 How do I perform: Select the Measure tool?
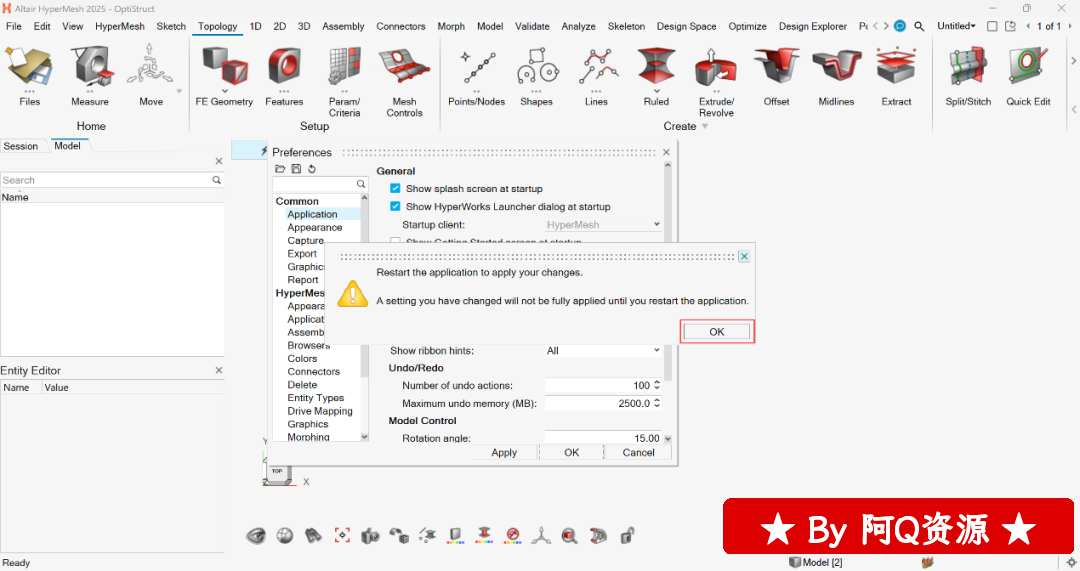[90, 76]
